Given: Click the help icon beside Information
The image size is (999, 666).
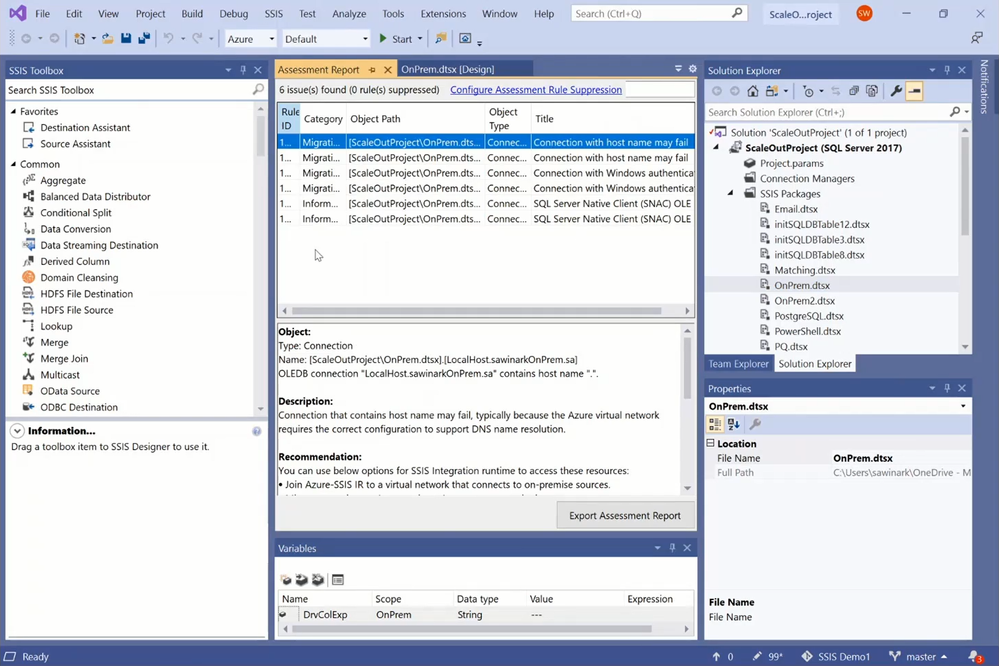Looking at the screenshot, I should [256, 431].
